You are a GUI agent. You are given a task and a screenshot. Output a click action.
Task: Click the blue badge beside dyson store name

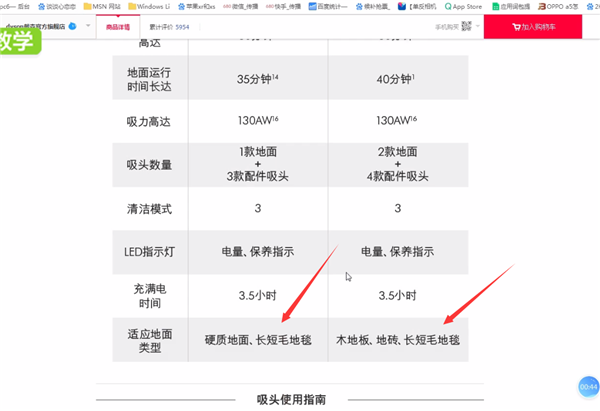pos(72,26)
